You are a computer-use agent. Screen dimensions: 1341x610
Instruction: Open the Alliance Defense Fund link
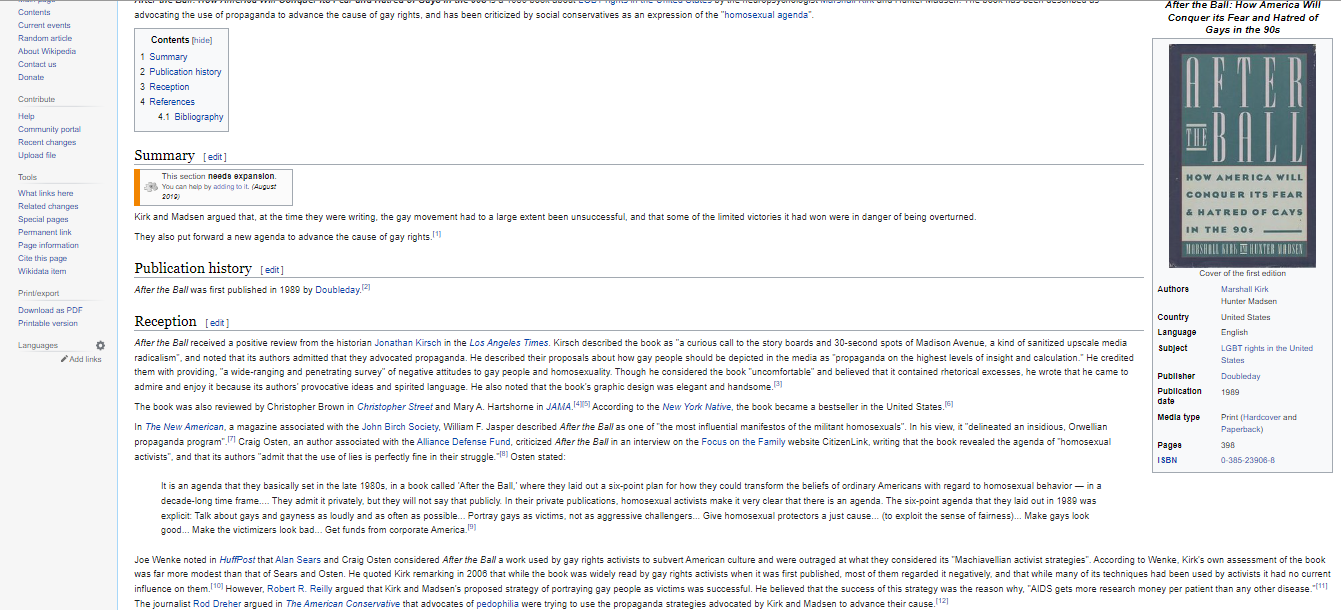click(463, 442)
